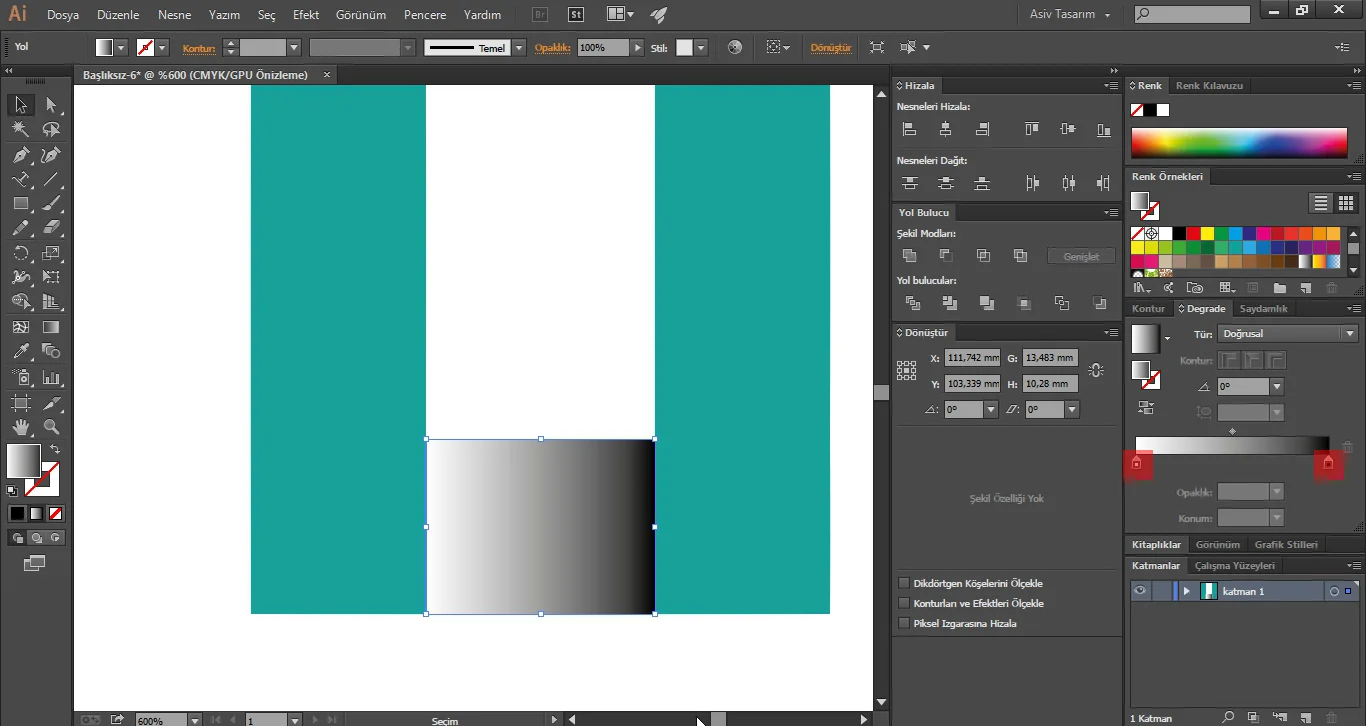Screen dimensions: 1366x726
Task: Open the Dosya menu
Action: (x=63, y=15)
